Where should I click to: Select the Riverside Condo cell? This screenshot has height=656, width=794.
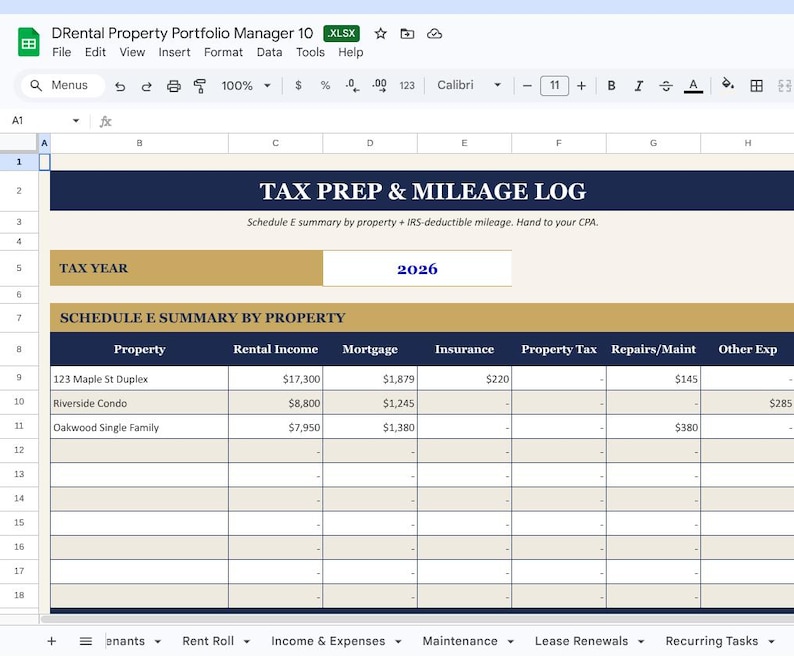pyautogui.click(x=139, y=403)
